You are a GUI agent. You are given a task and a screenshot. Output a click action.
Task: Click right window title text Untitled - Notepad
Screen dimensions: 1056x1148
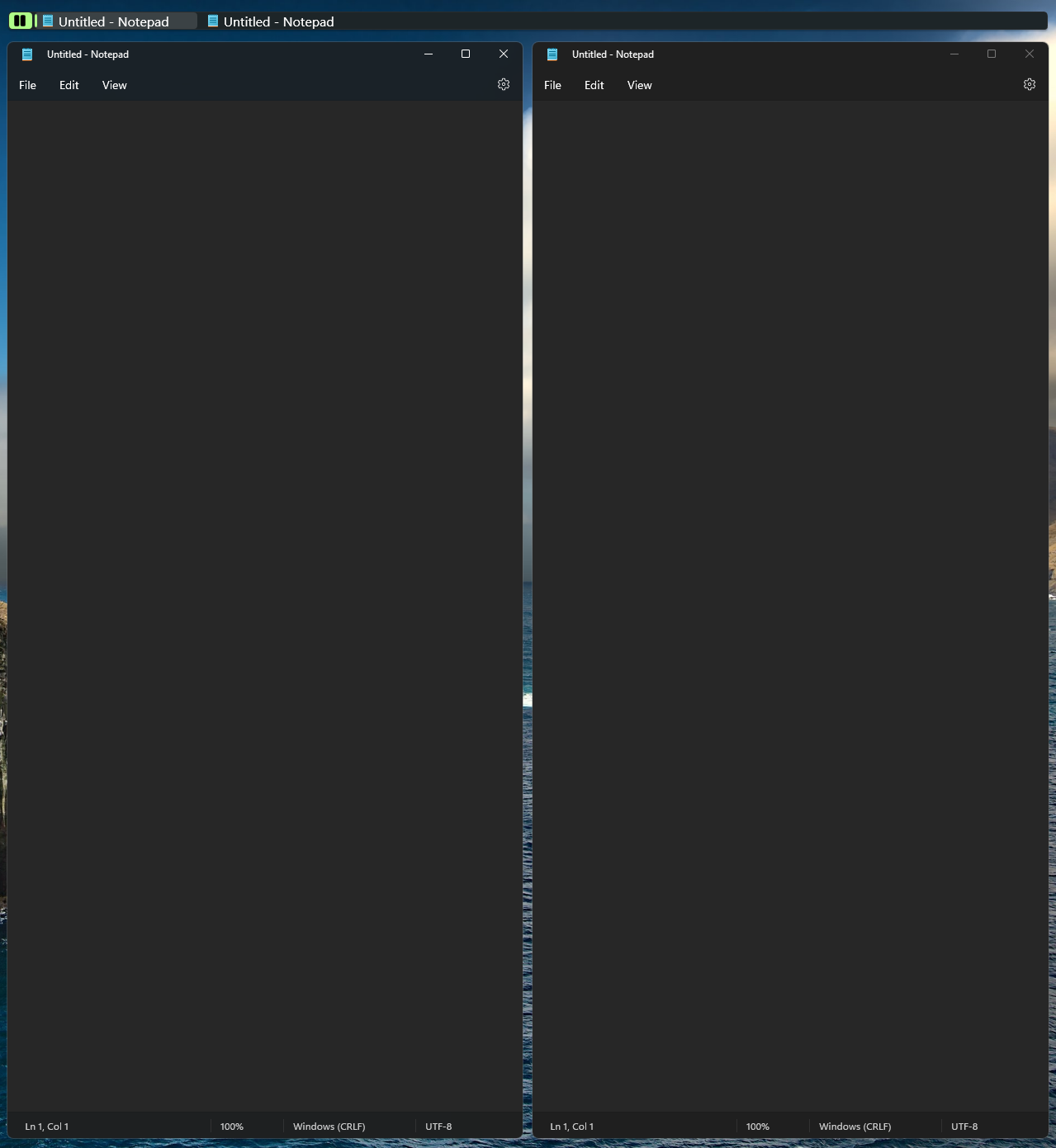(x=613, y=54)
